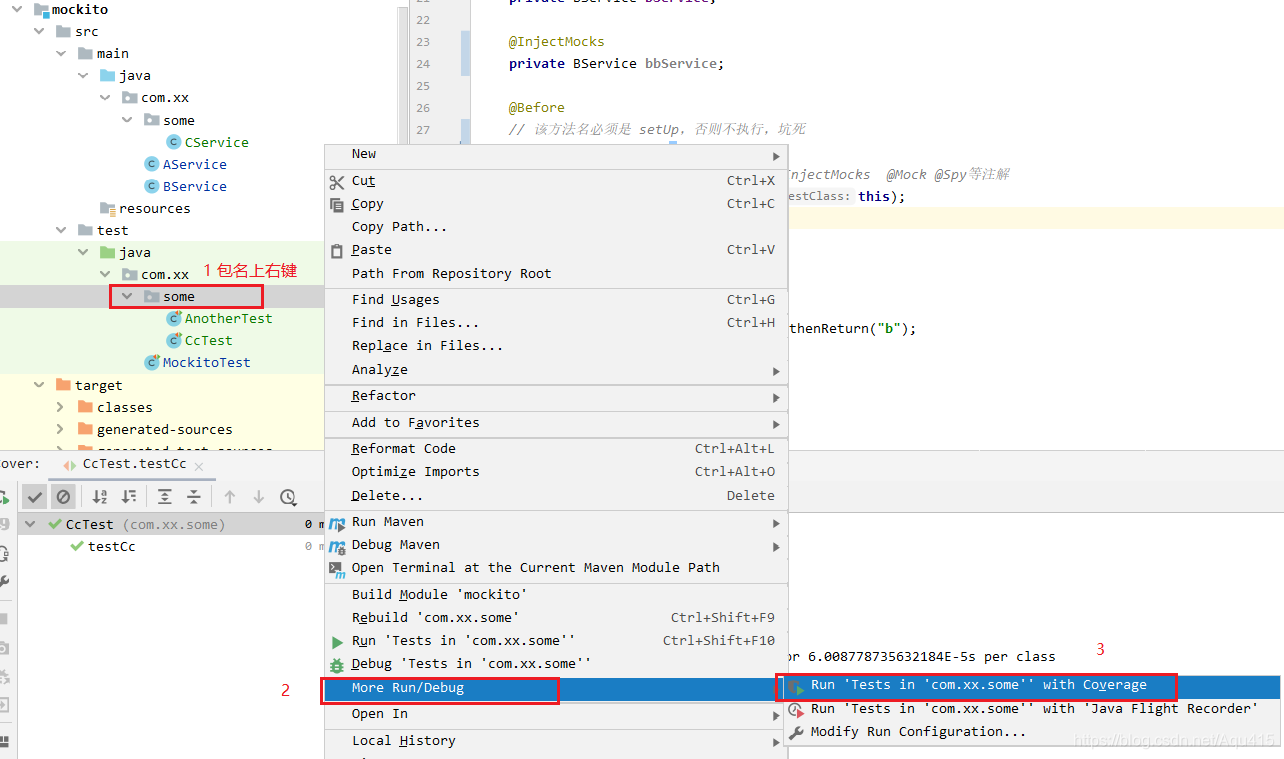
Task: Click the Previous Failed Test up arrow
Action: pos(230,497)
